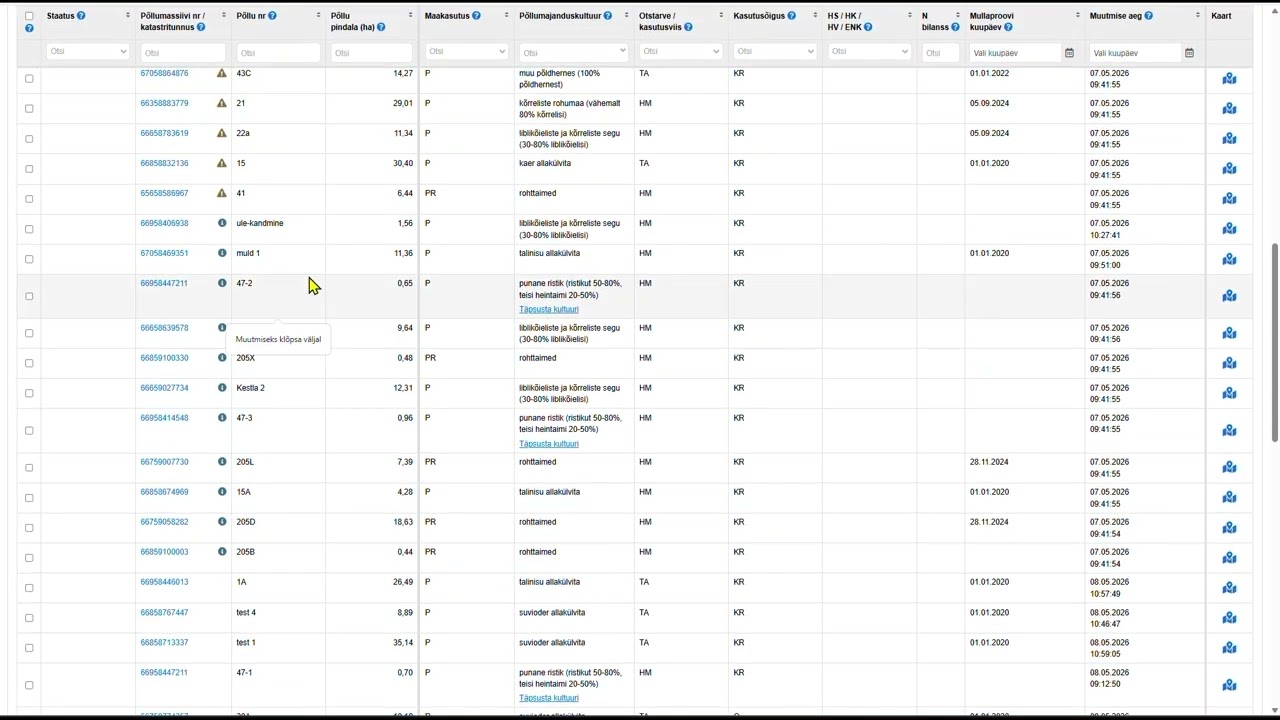Viewport: 1280px width, 720px height.
Task: Sort by the Põllu pindala (ha) column
Action: coord(410,16)
